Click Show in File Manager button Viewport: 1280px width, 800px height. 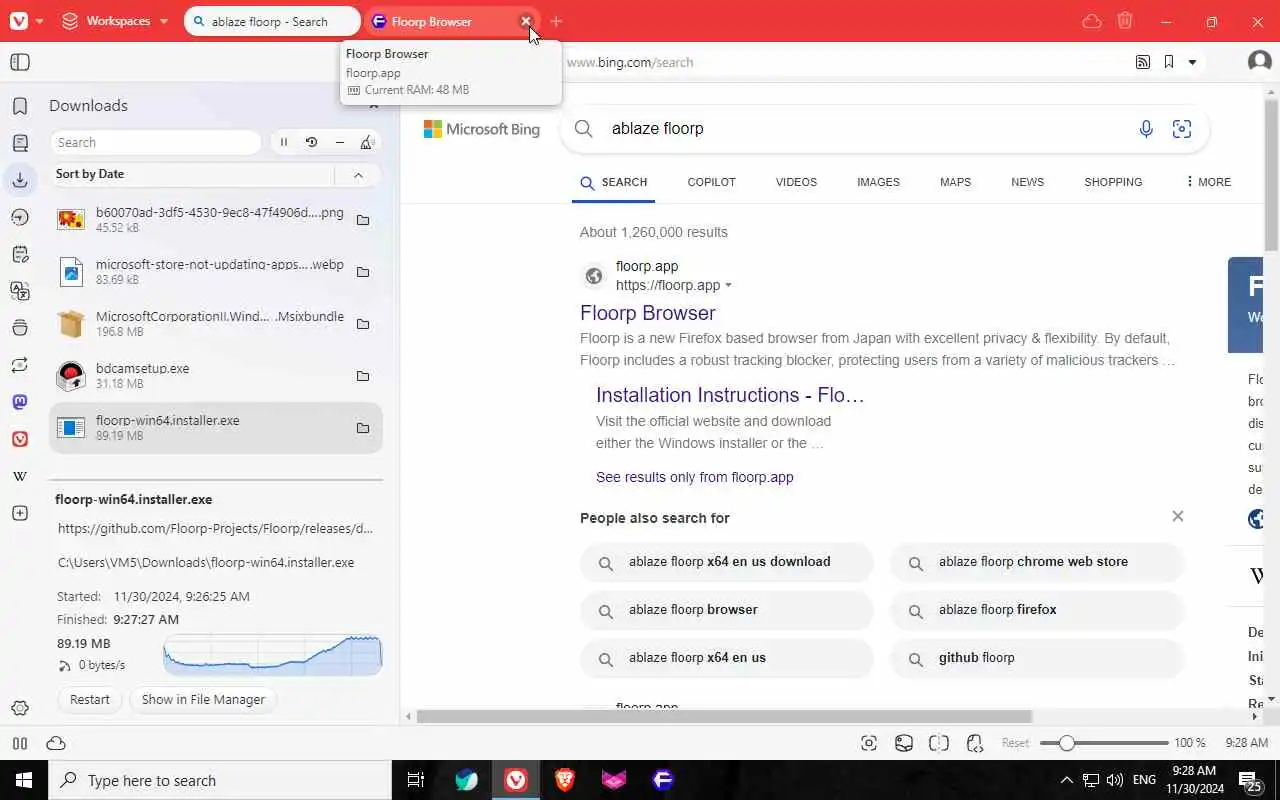(203, 699)
